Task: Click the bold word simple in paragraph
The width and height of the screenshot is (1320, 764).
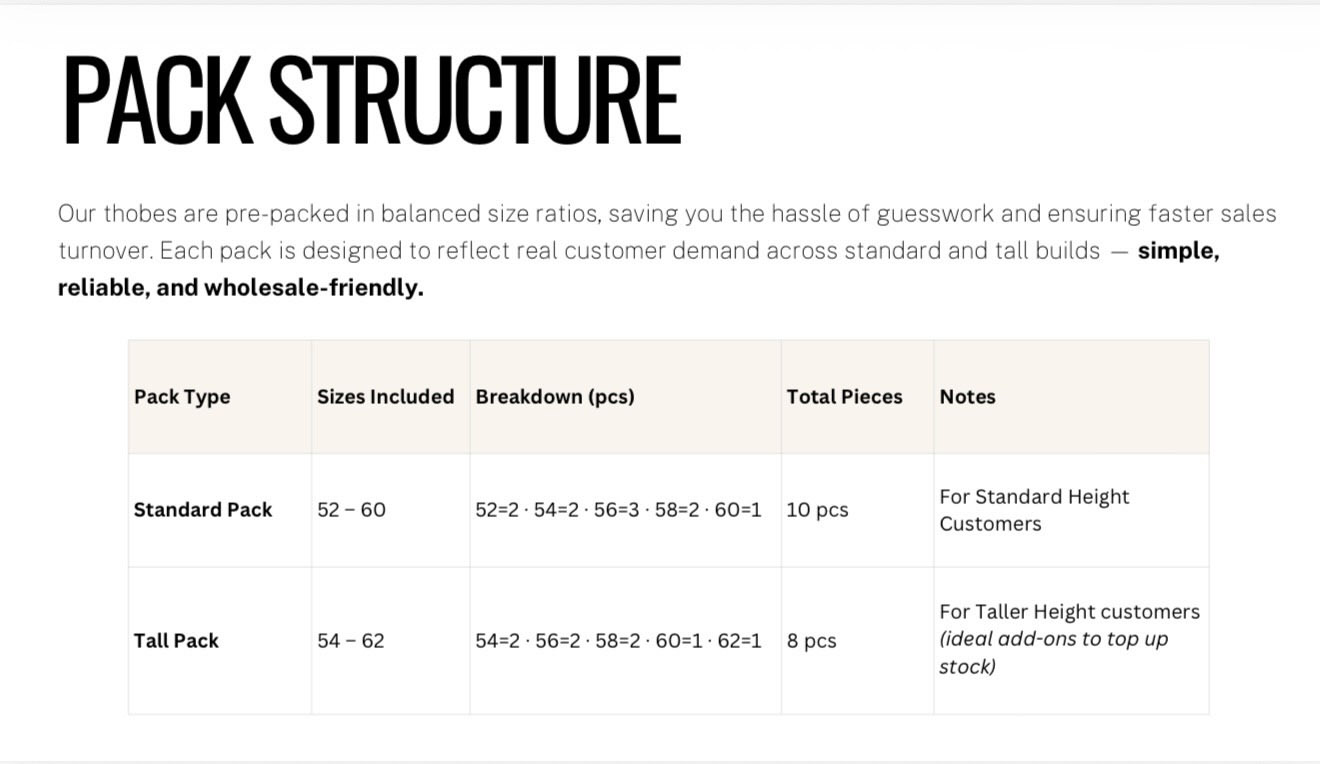Action: tap(1177, 251)
